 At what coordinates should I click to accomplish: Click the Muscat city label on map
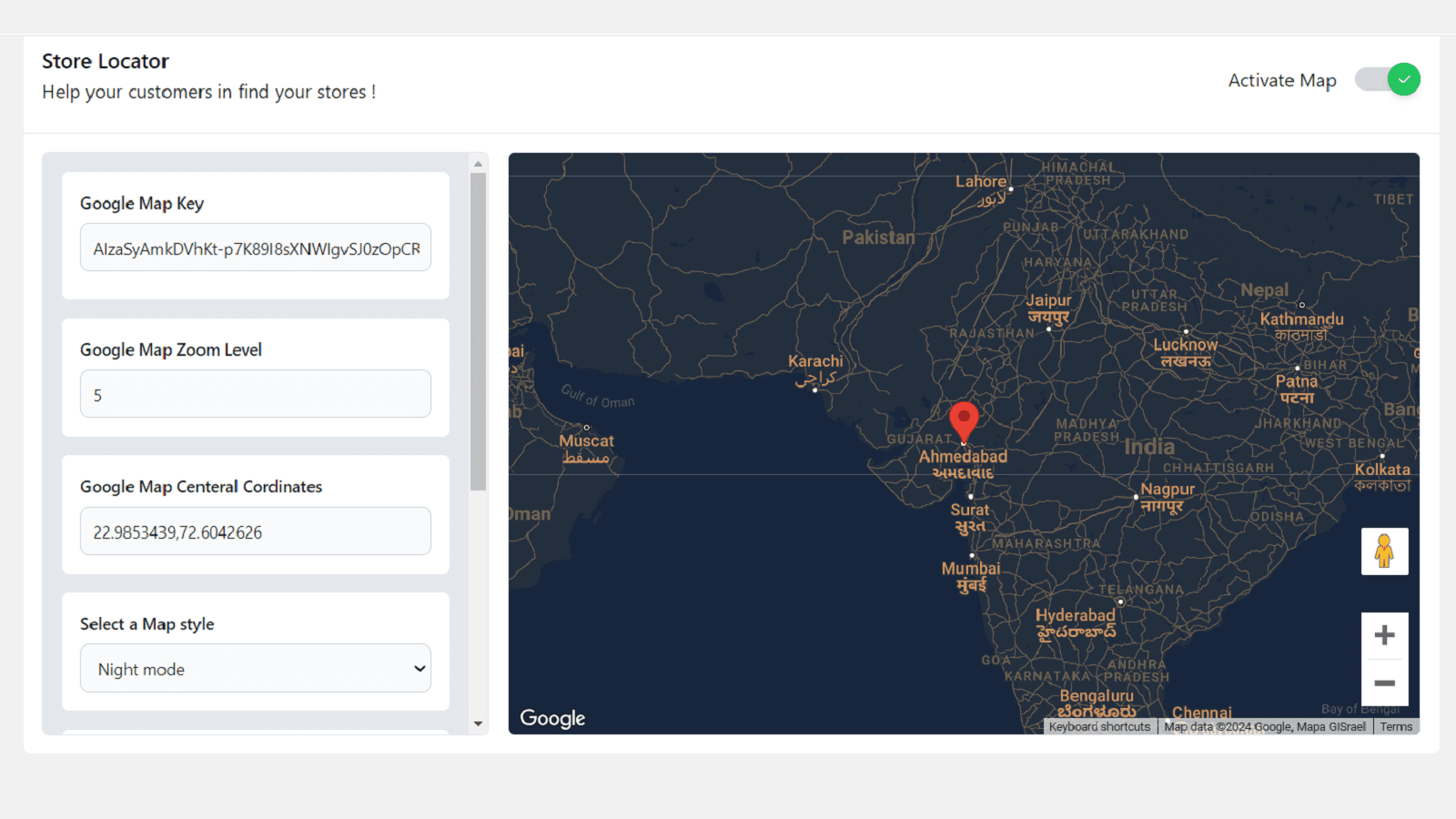(x=586, y=441)
